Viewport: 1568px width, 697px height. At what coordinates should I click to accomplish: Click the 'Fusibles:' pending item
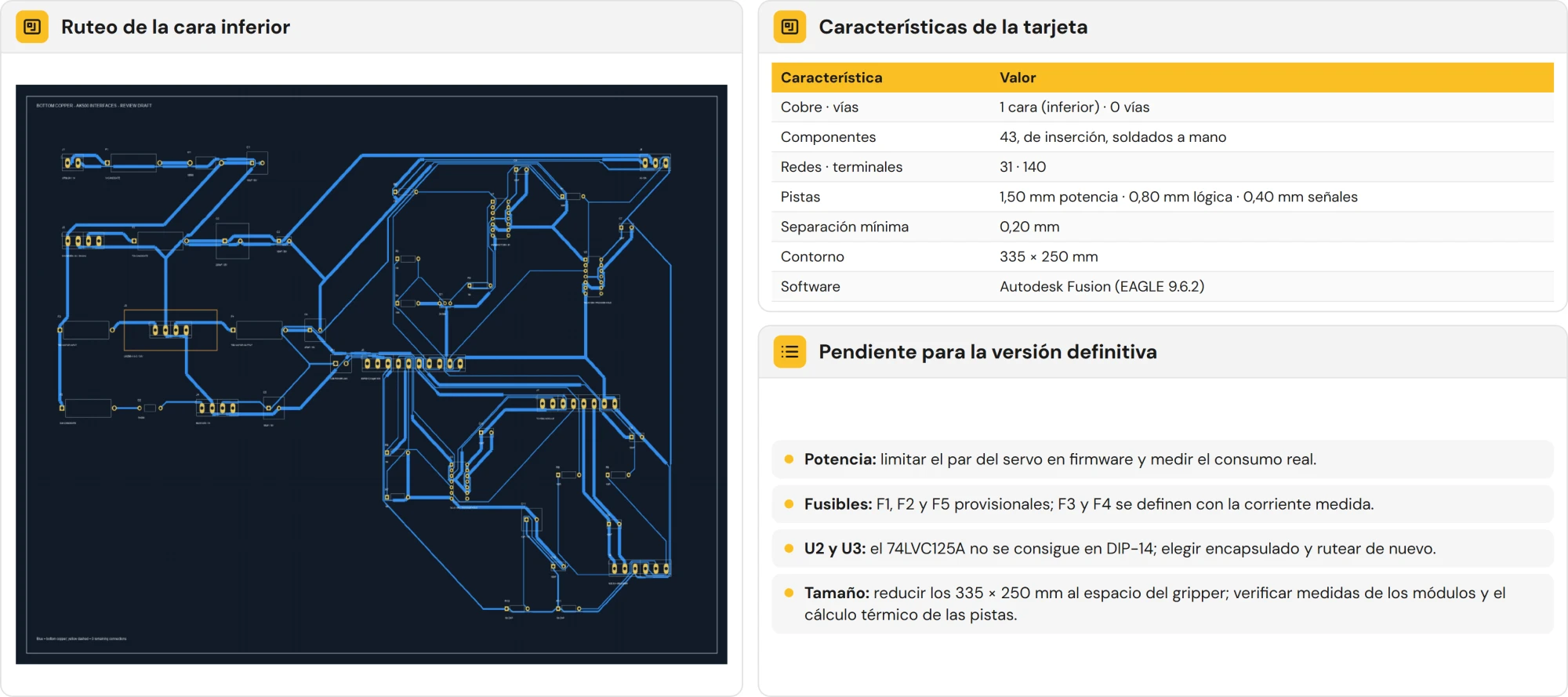click(1163, 504)
